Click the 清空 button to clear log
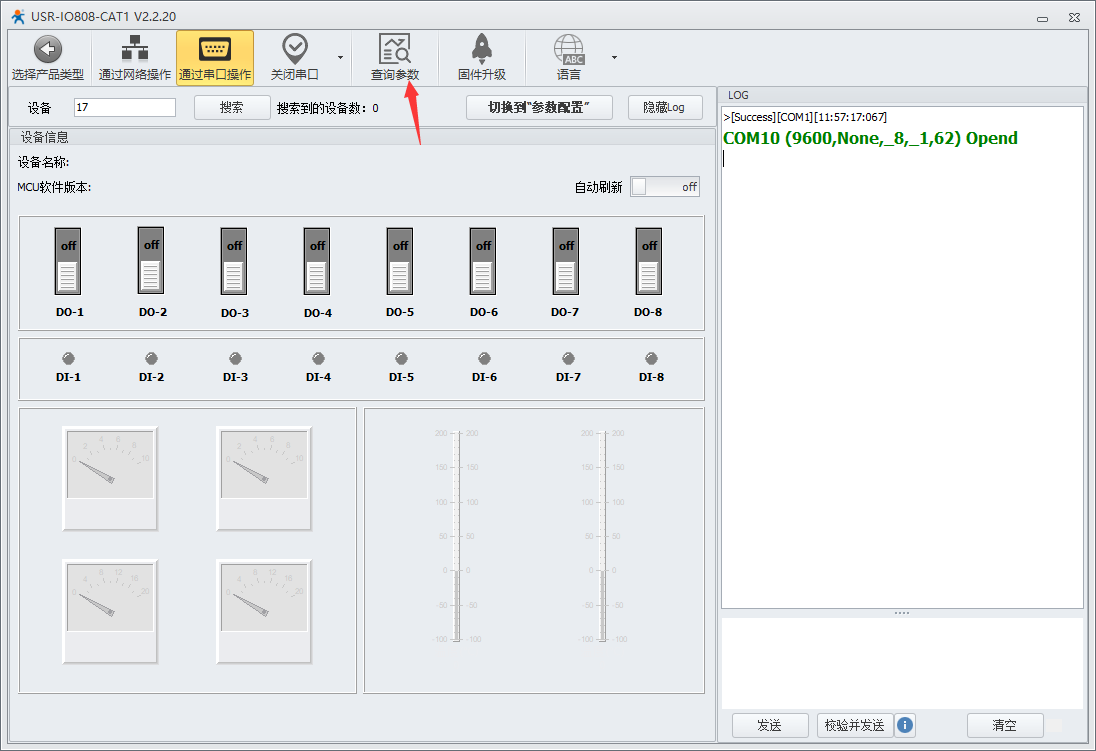 [1004, 725]
